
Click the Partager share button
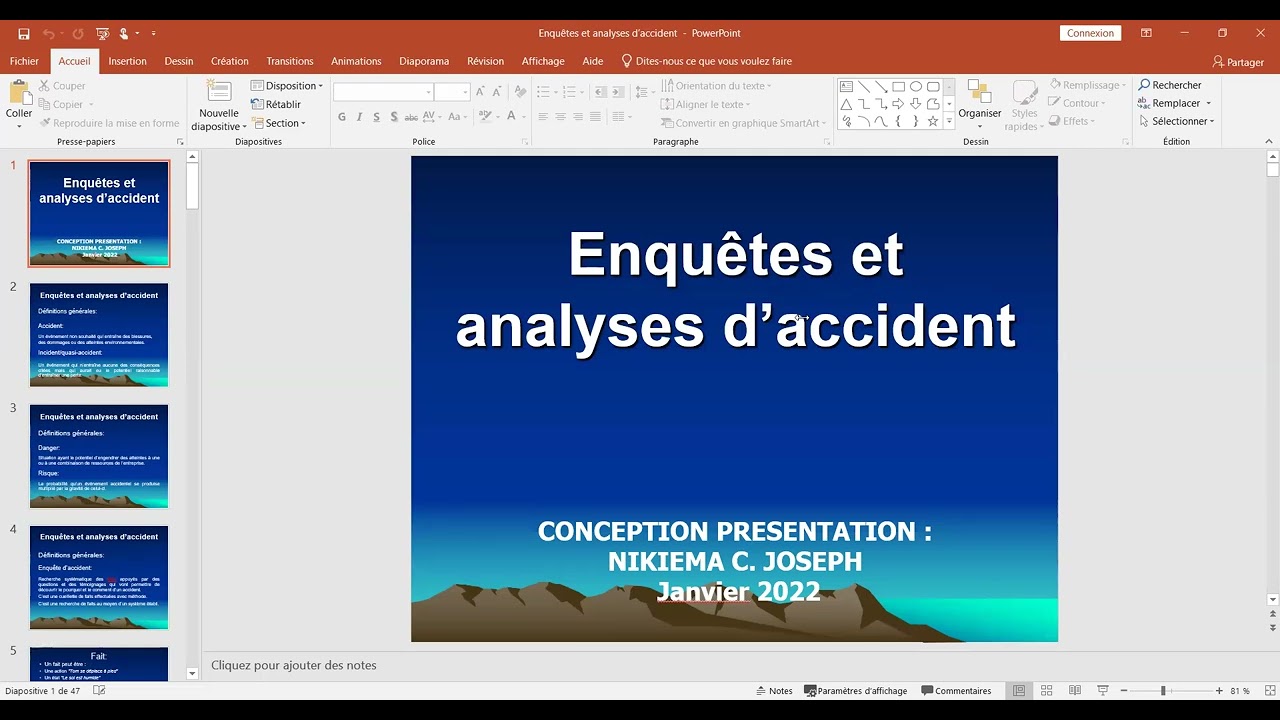[1238, 62]
